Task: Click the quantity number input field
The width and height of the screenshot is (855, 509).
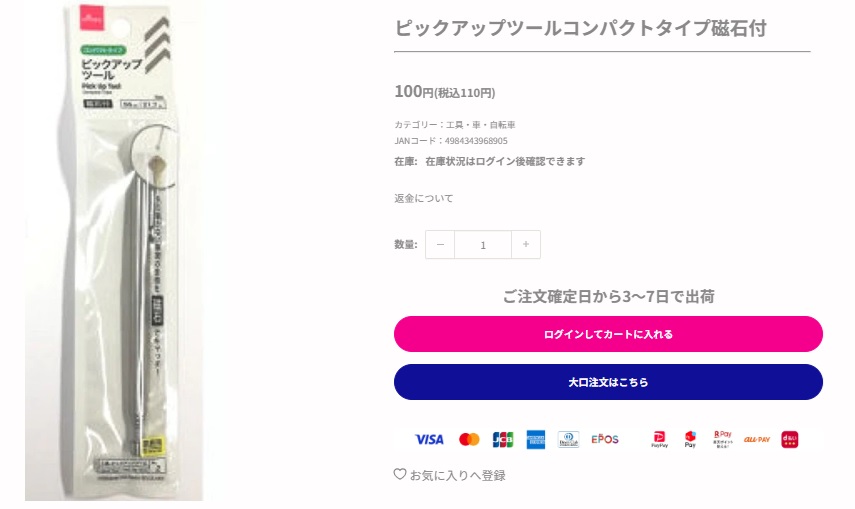Action: 483,245
